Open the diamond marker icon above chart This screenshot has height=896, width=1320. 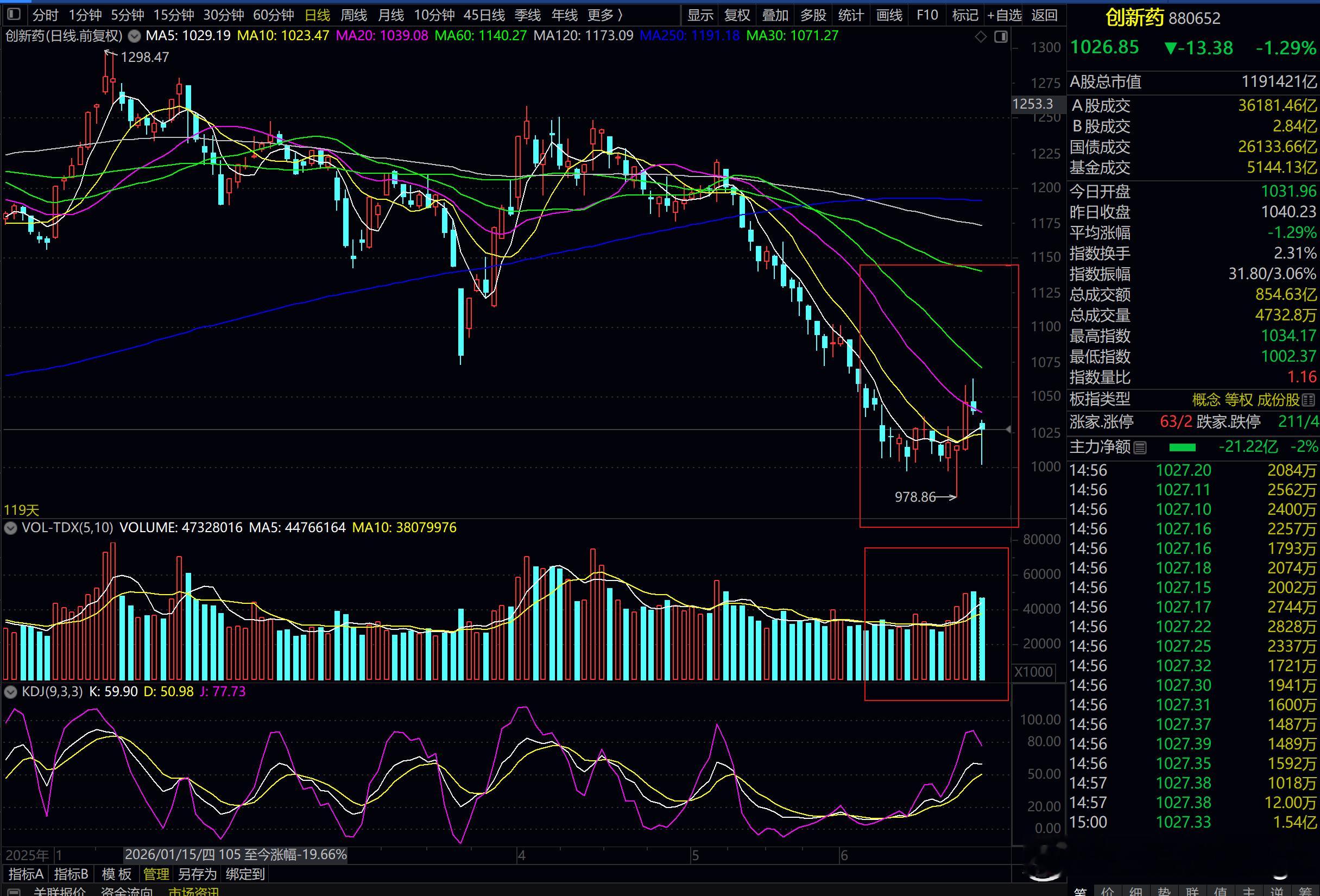[x=981, y=37]
